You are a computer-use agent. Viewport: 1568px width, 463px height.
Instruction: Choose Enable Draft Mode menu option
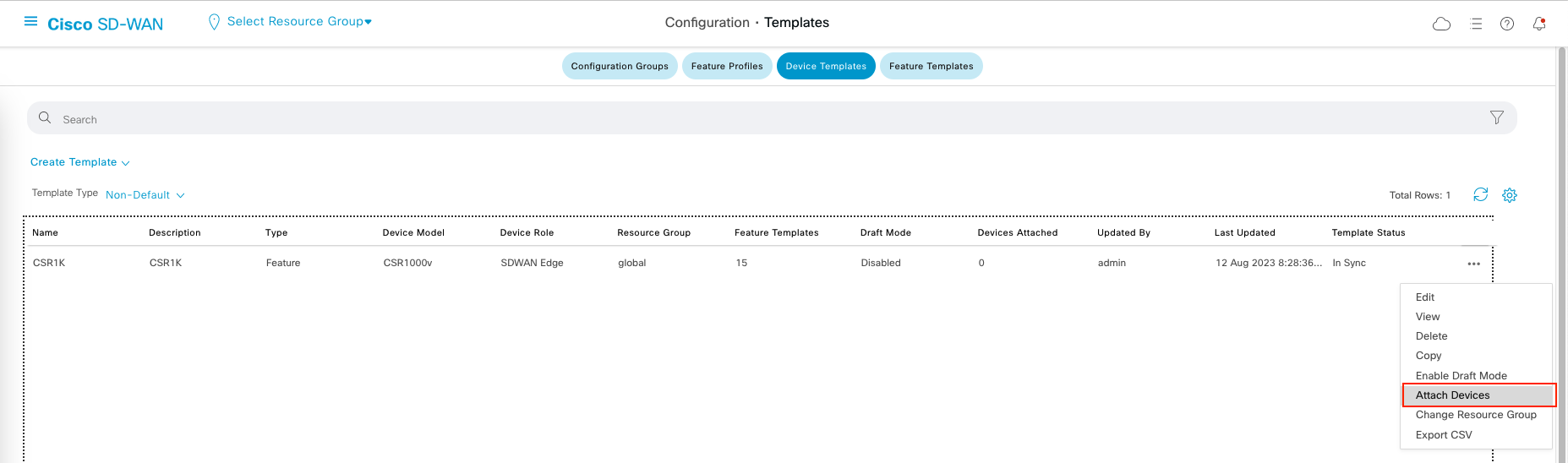coord(1461,376)
